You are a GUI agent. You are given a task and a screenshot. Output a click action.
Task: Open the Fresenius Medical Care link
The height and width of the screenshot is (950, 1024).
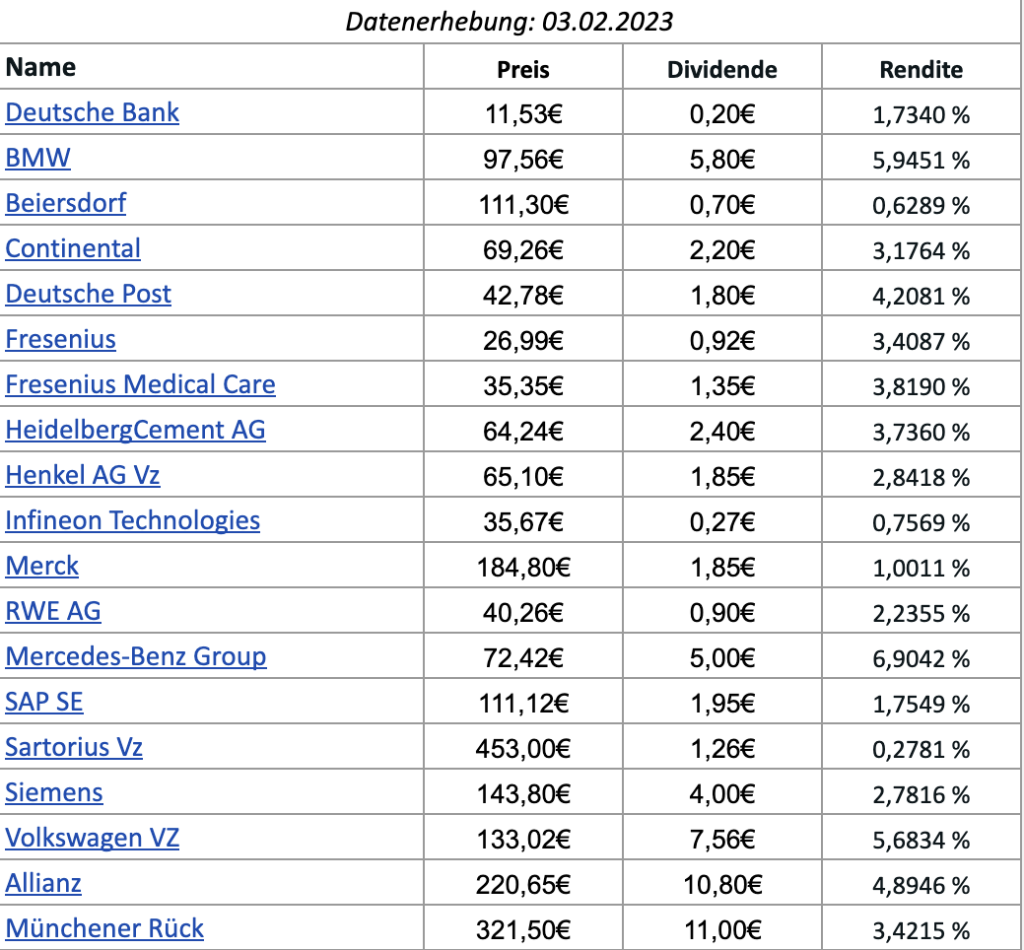tap(140, 385)
